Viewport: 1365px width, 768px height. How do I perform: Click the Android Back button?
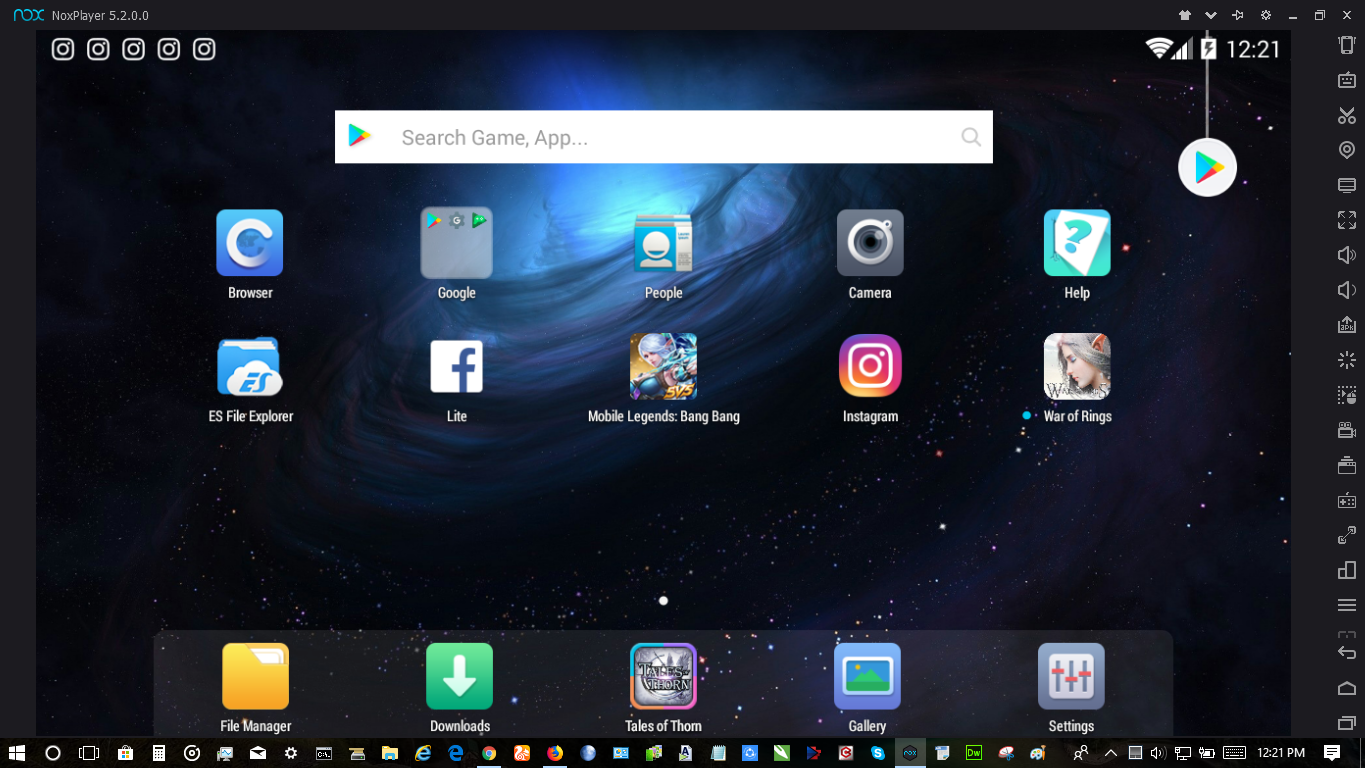(1347, 653)
